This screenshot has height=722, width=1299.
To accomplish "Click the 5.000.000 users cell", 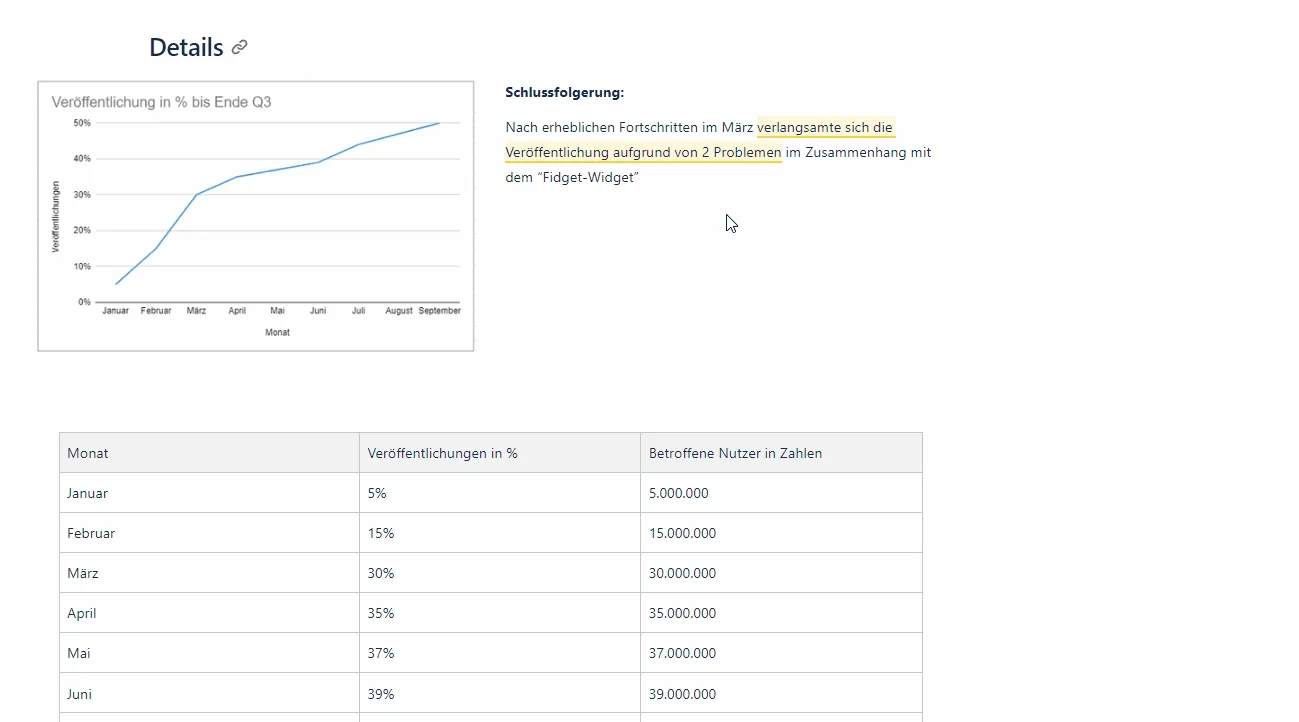I will 781,493.
